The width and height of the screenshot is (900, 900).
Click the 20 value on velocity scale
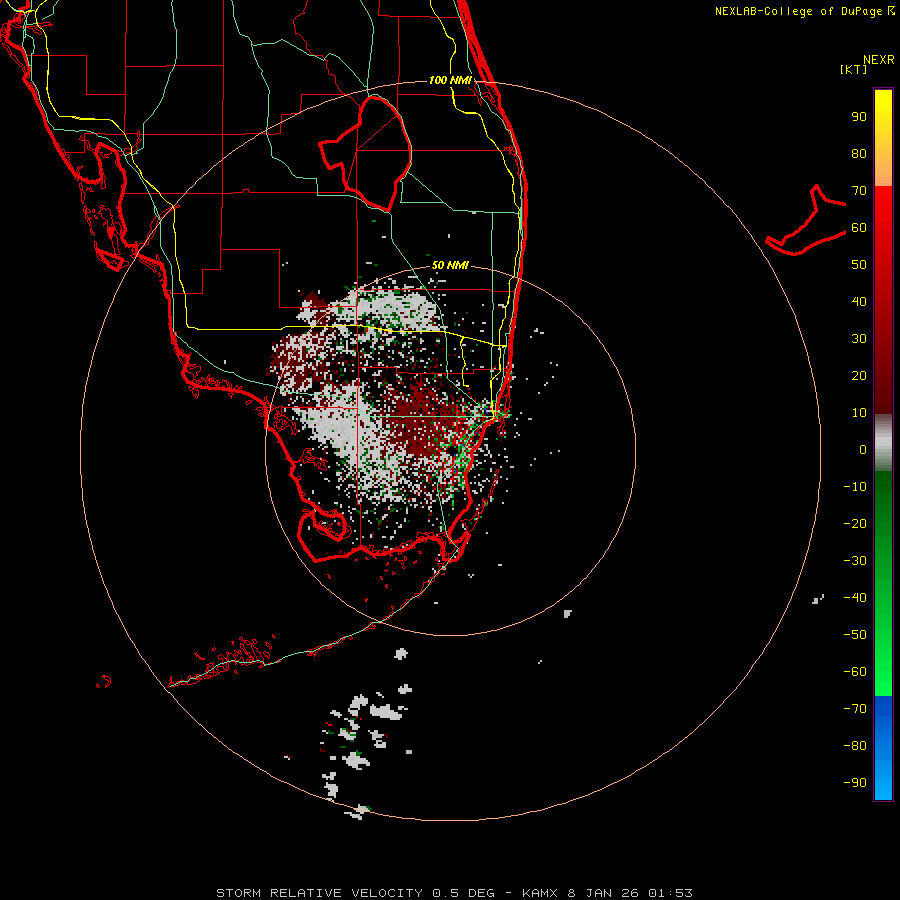click(859, 375)
